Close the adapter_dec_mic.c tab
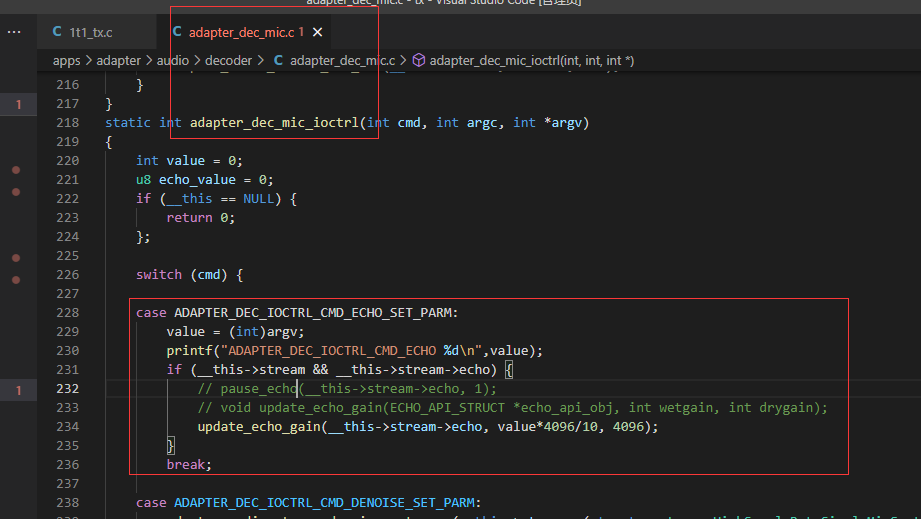The image size is (921, 519). 317,32
